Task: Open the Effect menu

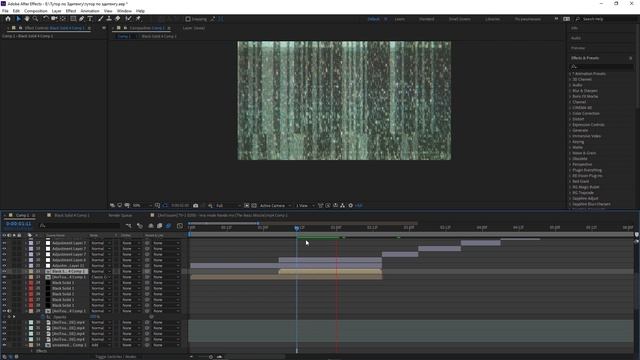Action: point(71,11)
